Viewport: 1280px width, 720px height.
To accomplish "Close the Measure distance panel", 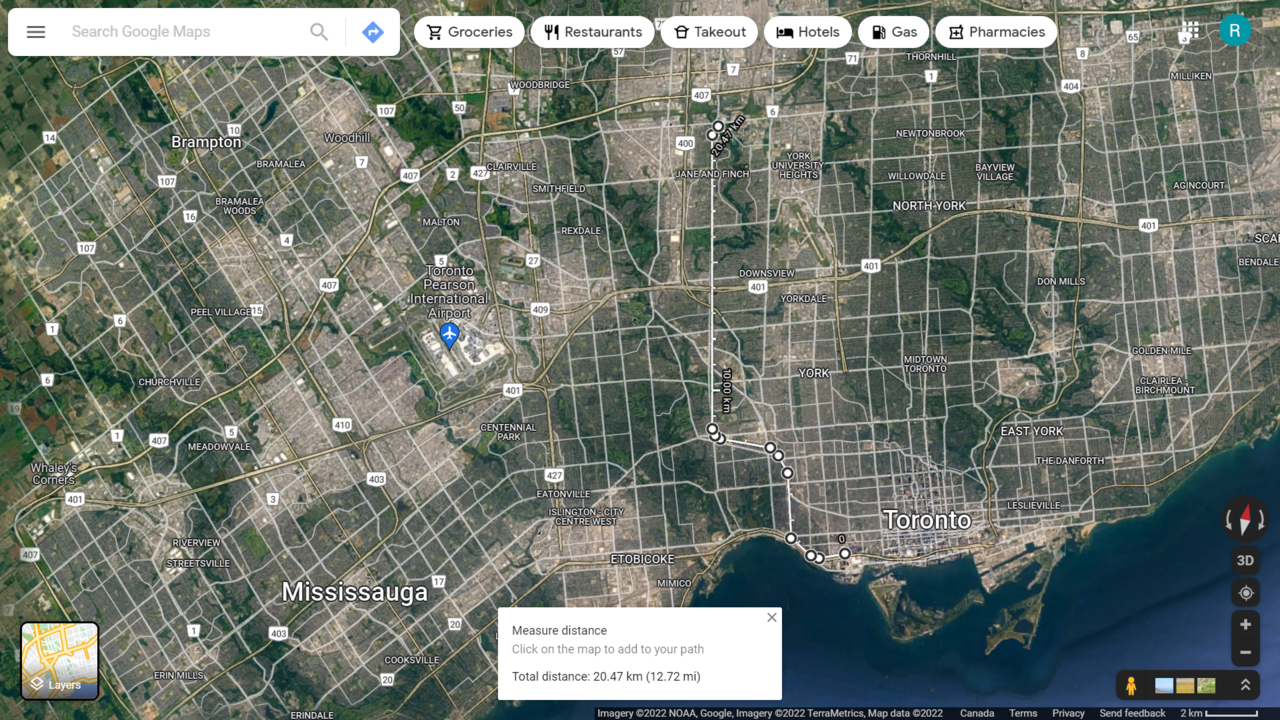I will (x=771, y=618).
